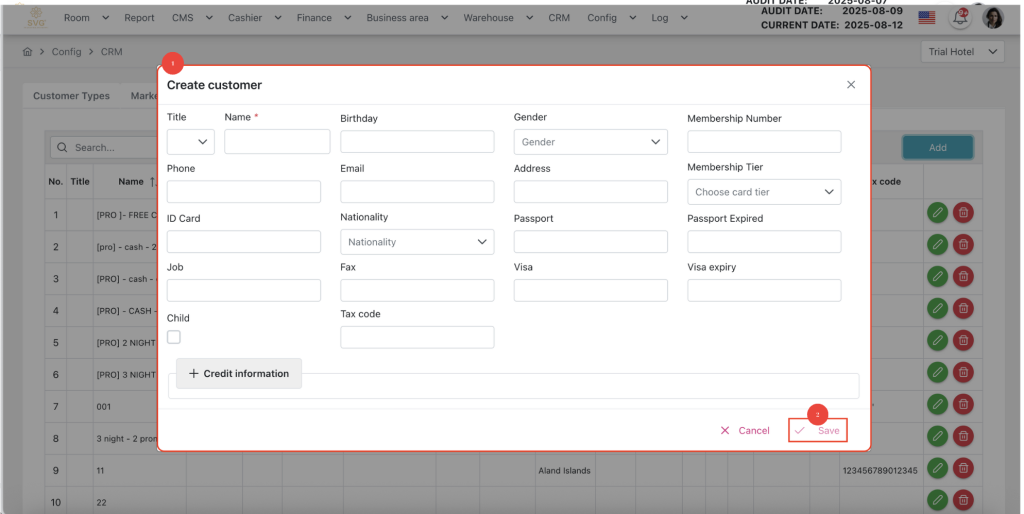Screen dimensions: 1024x514
Task: Close the Create customer dialog with X
Action: click(851, 85)
